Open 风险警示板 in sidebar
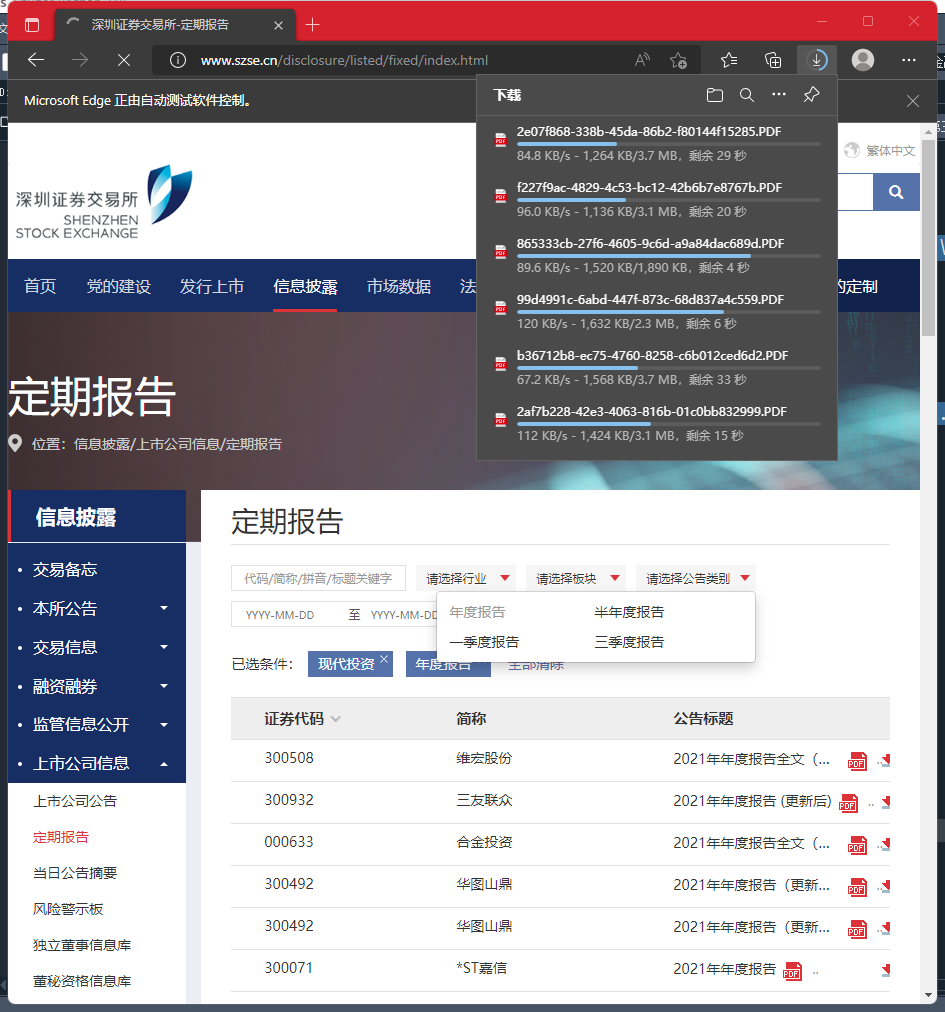 pos(68,909)
